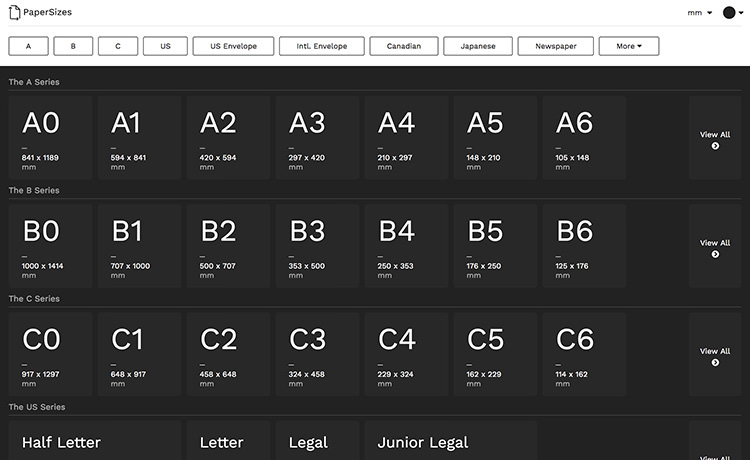This screenshot has height=460, width=750.
Task: Select the C6 envelope size card
Action: (584, 354)
